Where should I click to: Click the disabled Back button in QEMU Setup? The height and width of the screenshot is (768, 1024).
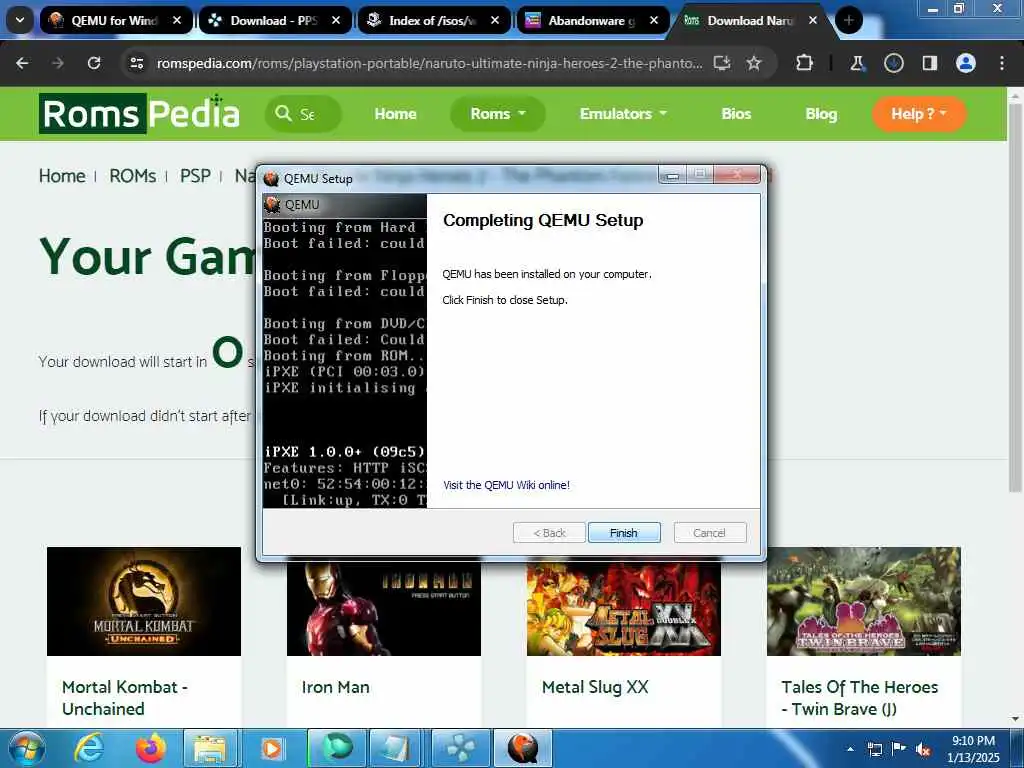tap(549, 533)
